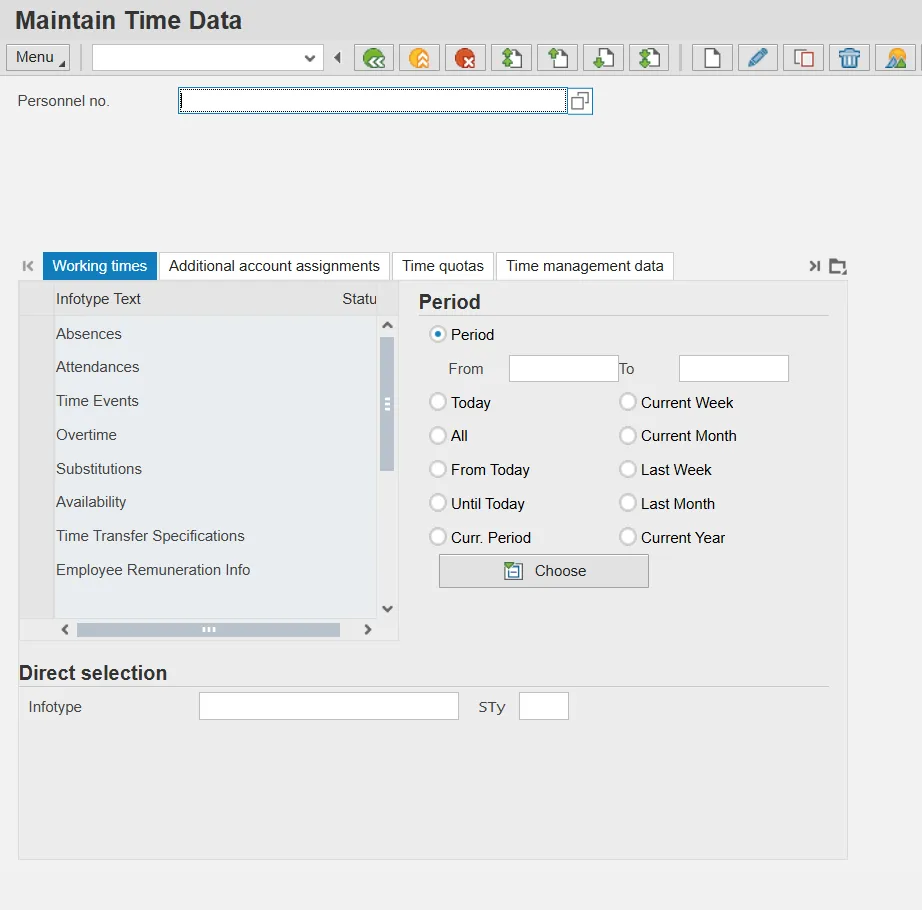The width and height of the screenshot is (922, 910).
Task: Click the Delete trash can icon
Action: [x=849, y=58]
